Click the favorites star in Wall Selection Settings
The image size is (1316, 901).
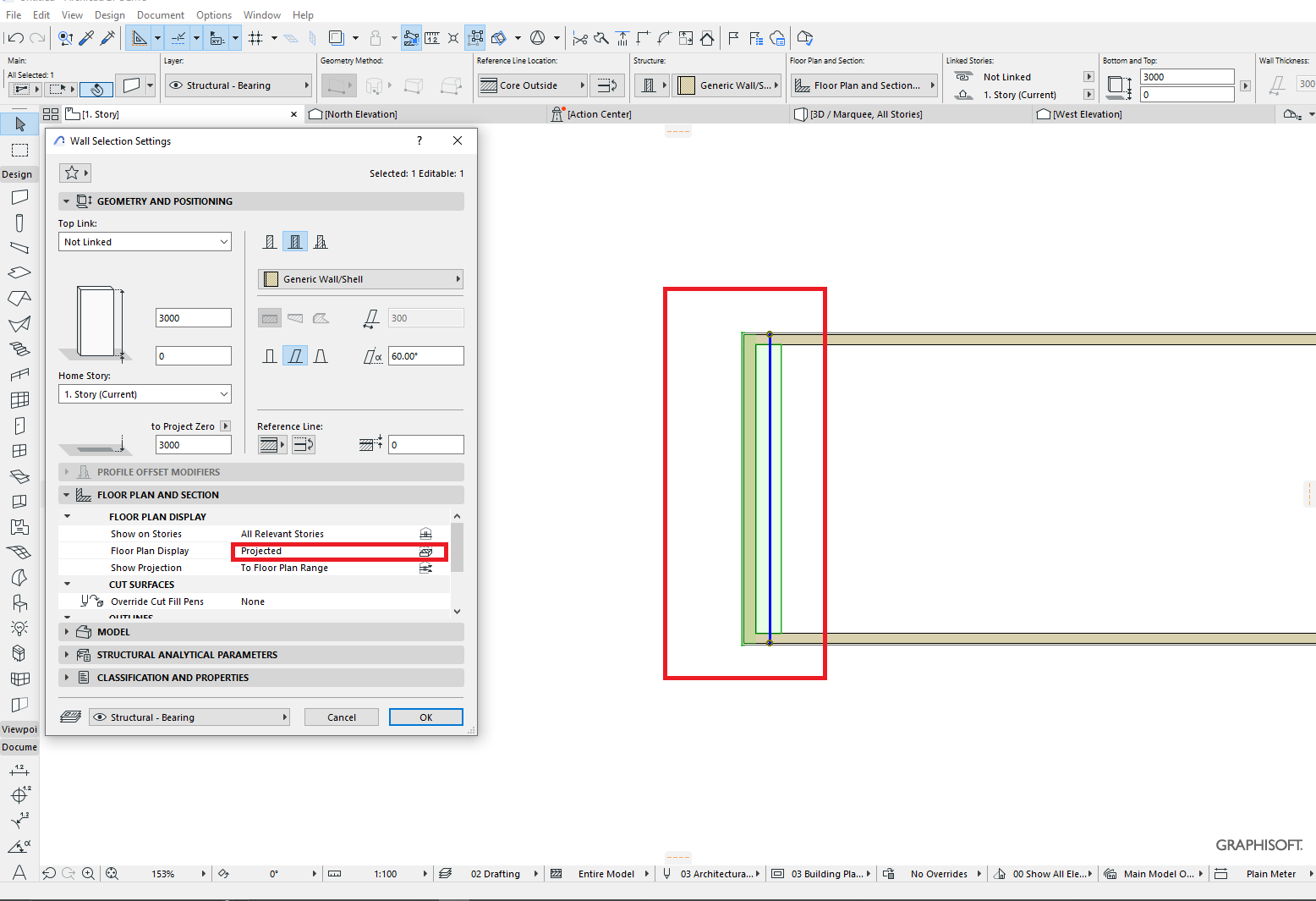click(69, 173)
